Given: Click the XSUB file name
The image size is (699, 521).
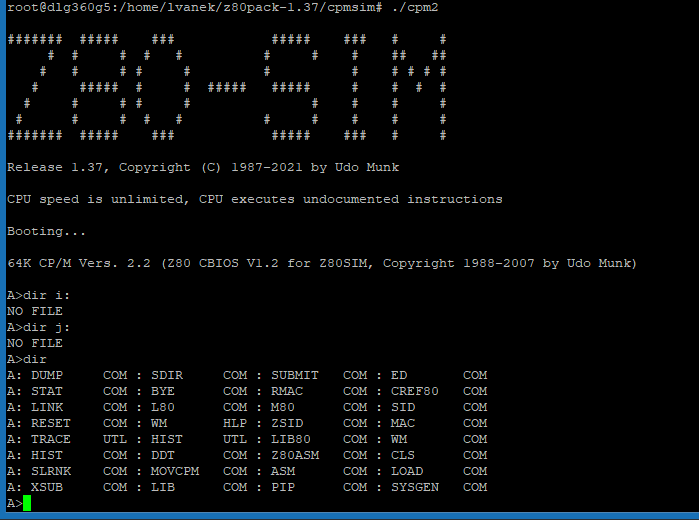Looking at the screenshot, I should (47, 488).
